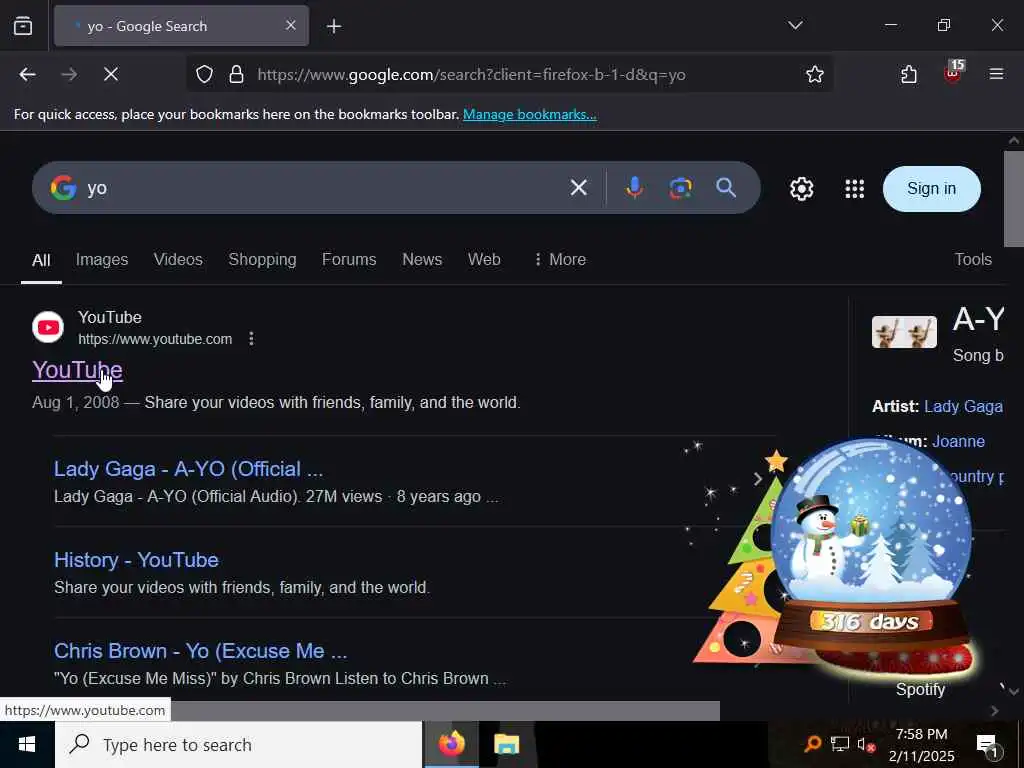Open Firefox from the taskbar
The height and width of the screenshot is (768, 1024).
point(451,744)
